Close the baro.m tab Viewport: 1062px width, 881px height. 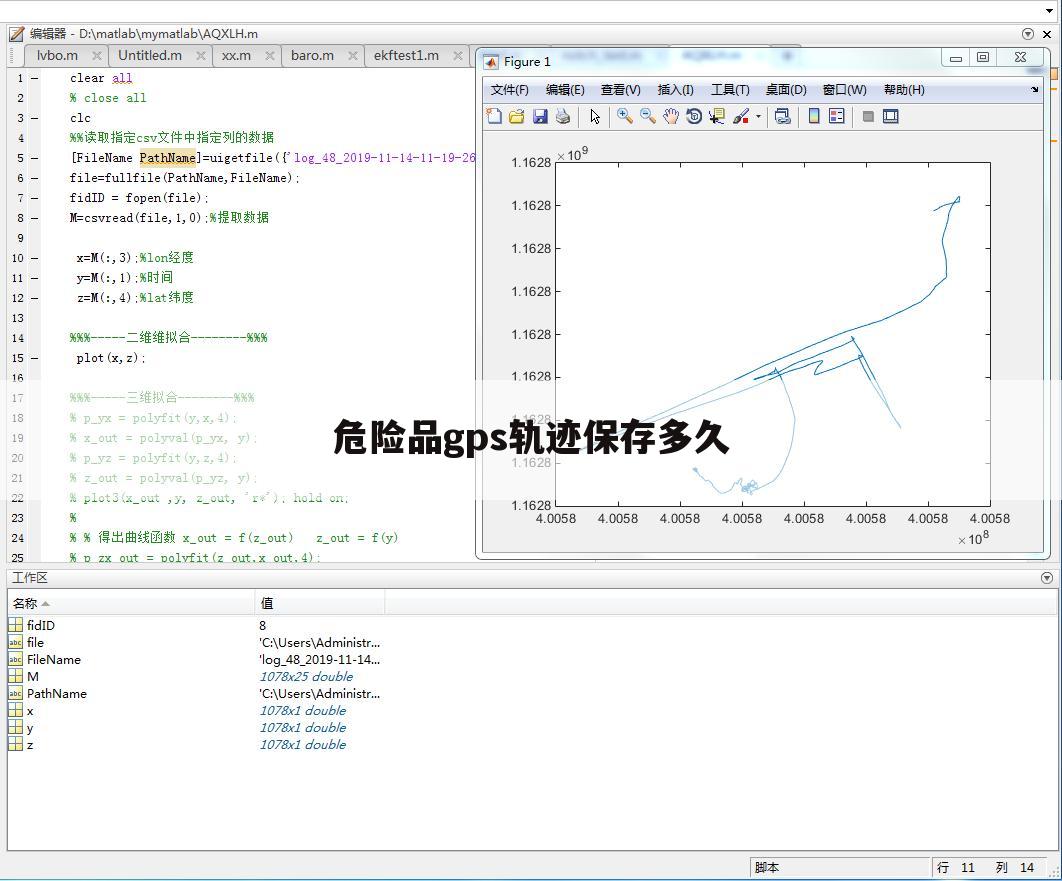[353, 56]
